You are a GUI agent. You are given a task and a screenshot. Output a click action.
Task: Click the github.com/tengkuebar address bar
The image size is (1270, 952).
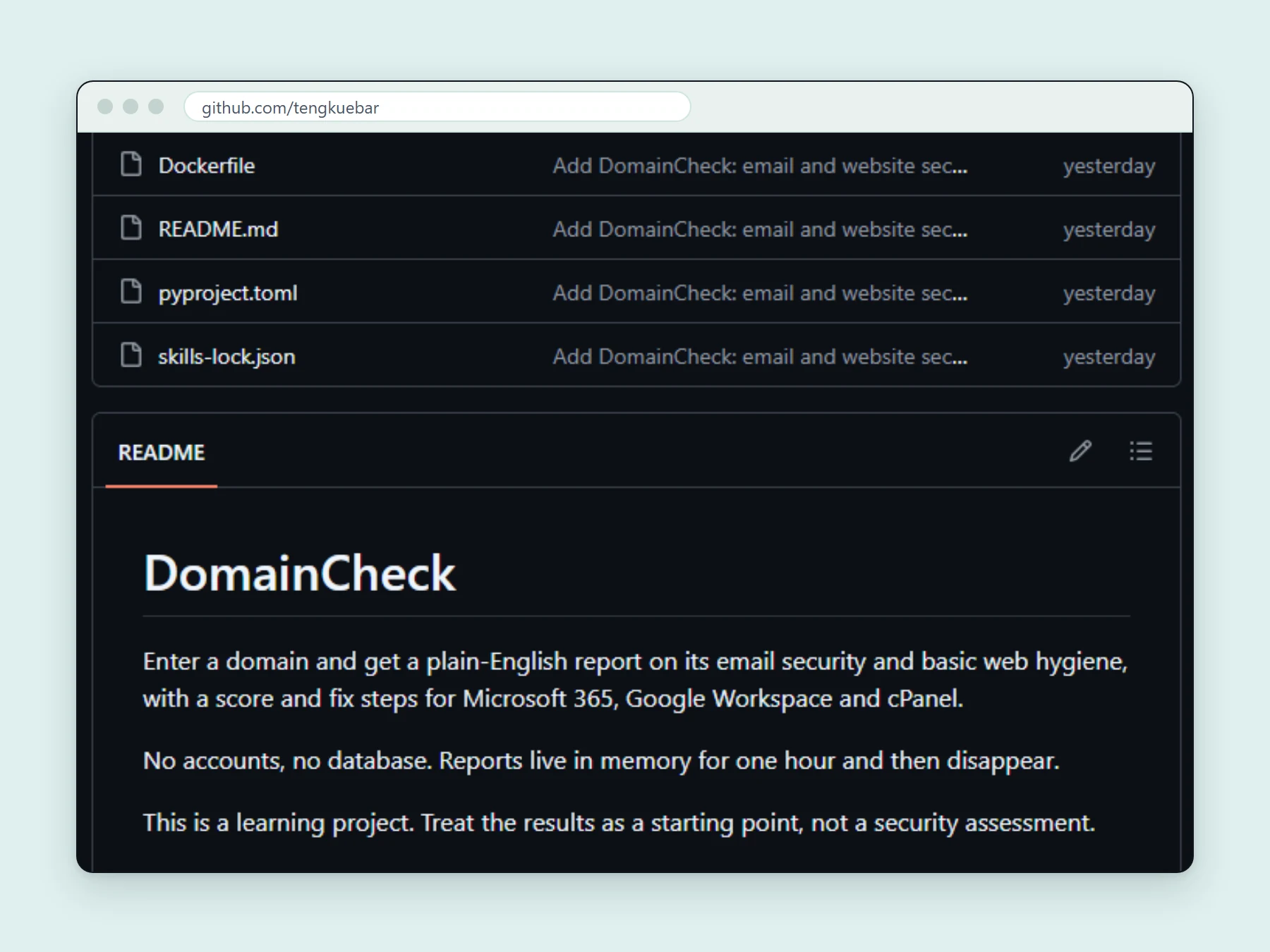coord(437,107)
